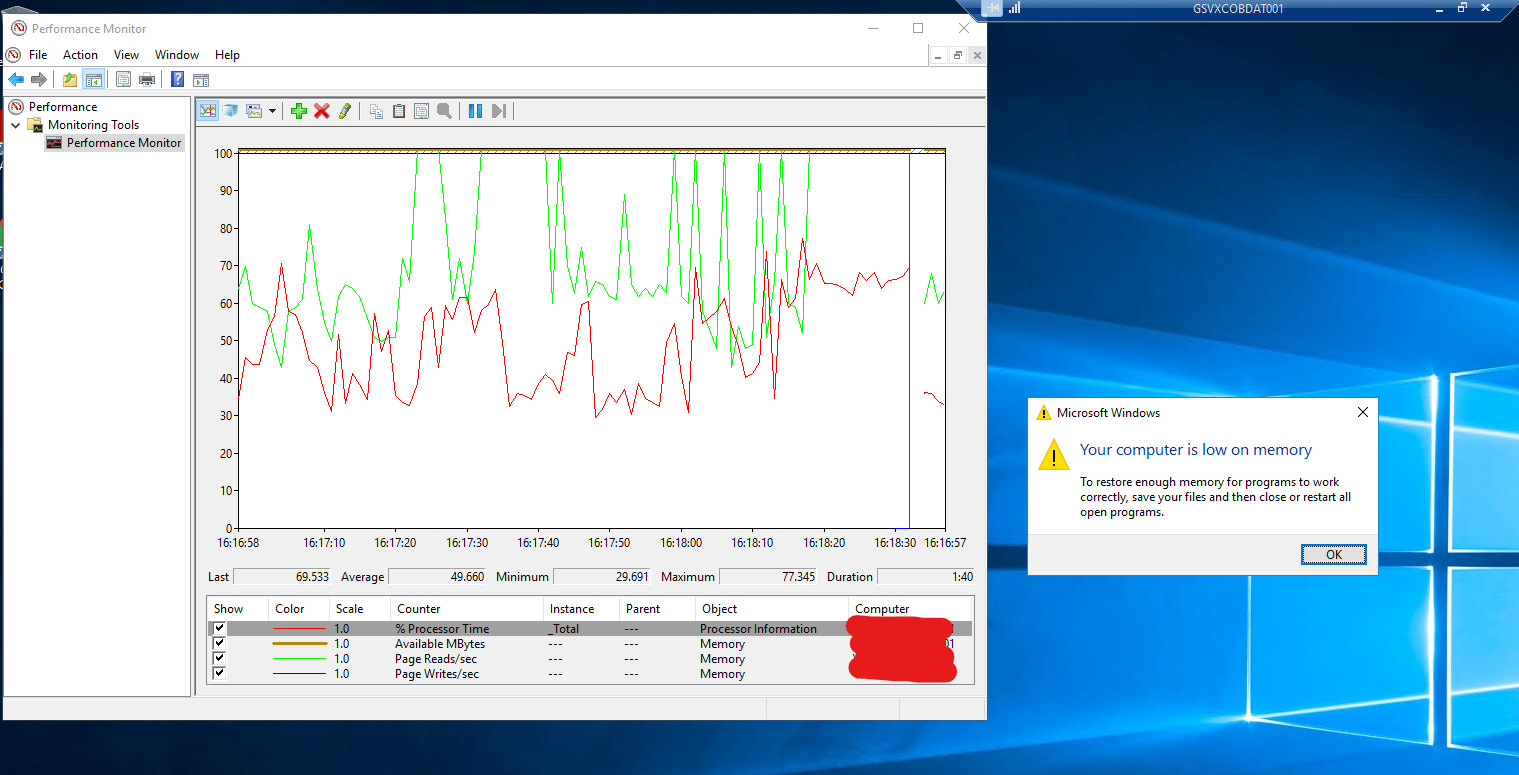
Task: Sort by the Object column header
Action: [x=771, y=609]
